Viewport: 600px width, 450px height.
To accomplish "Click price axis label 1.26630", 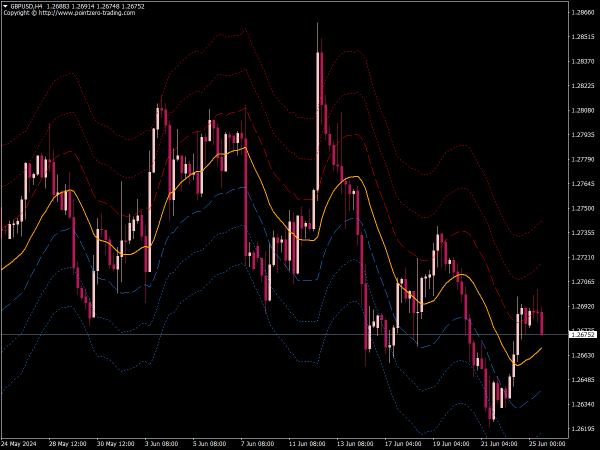I will 583,355.
